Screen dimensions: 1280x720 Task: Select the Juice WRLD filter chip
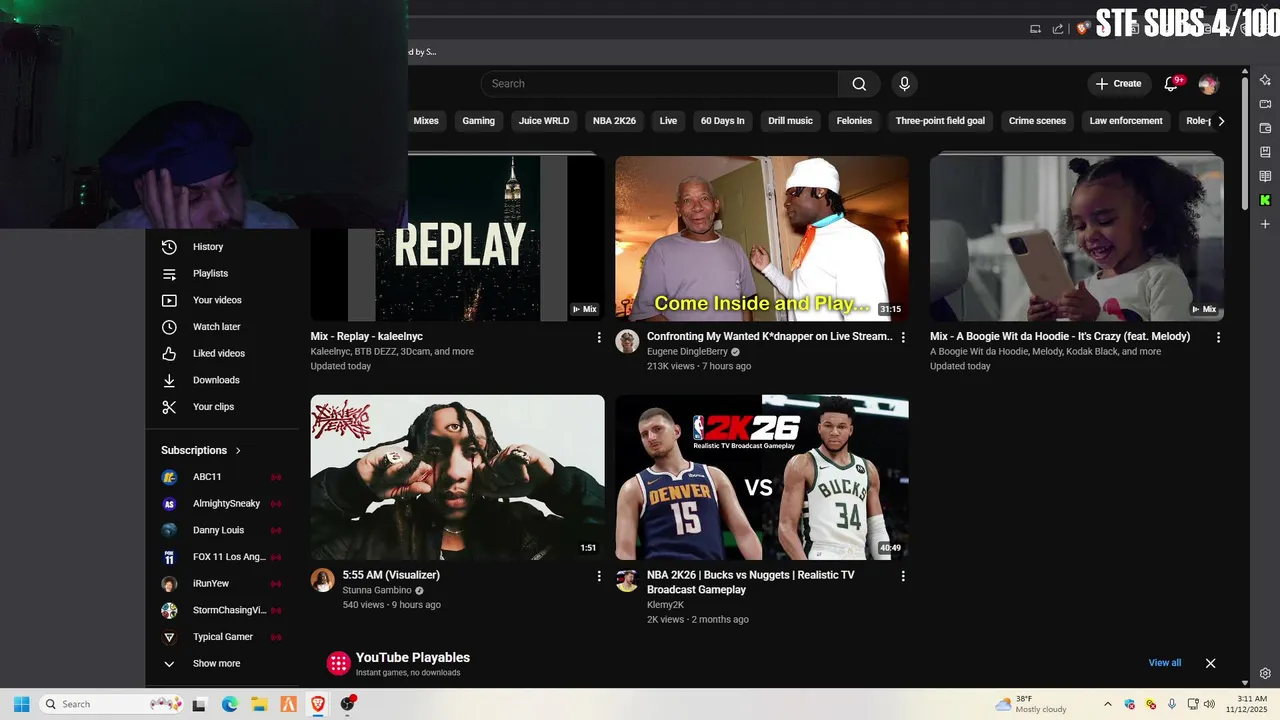[544, 121]
